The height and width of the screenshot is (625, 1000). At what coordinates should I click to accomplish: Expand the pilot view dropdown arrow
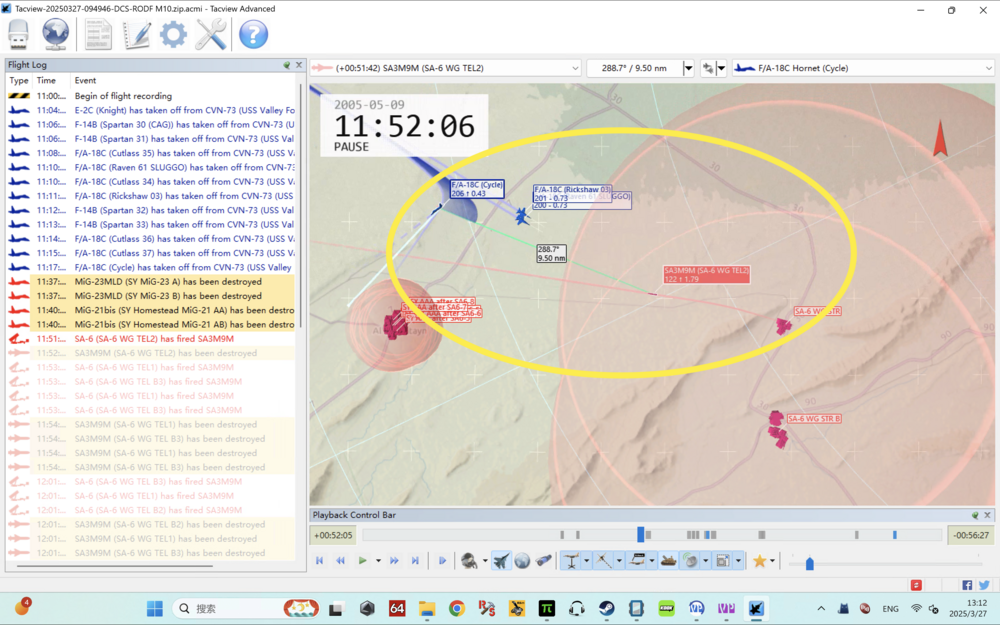[485, 561]
